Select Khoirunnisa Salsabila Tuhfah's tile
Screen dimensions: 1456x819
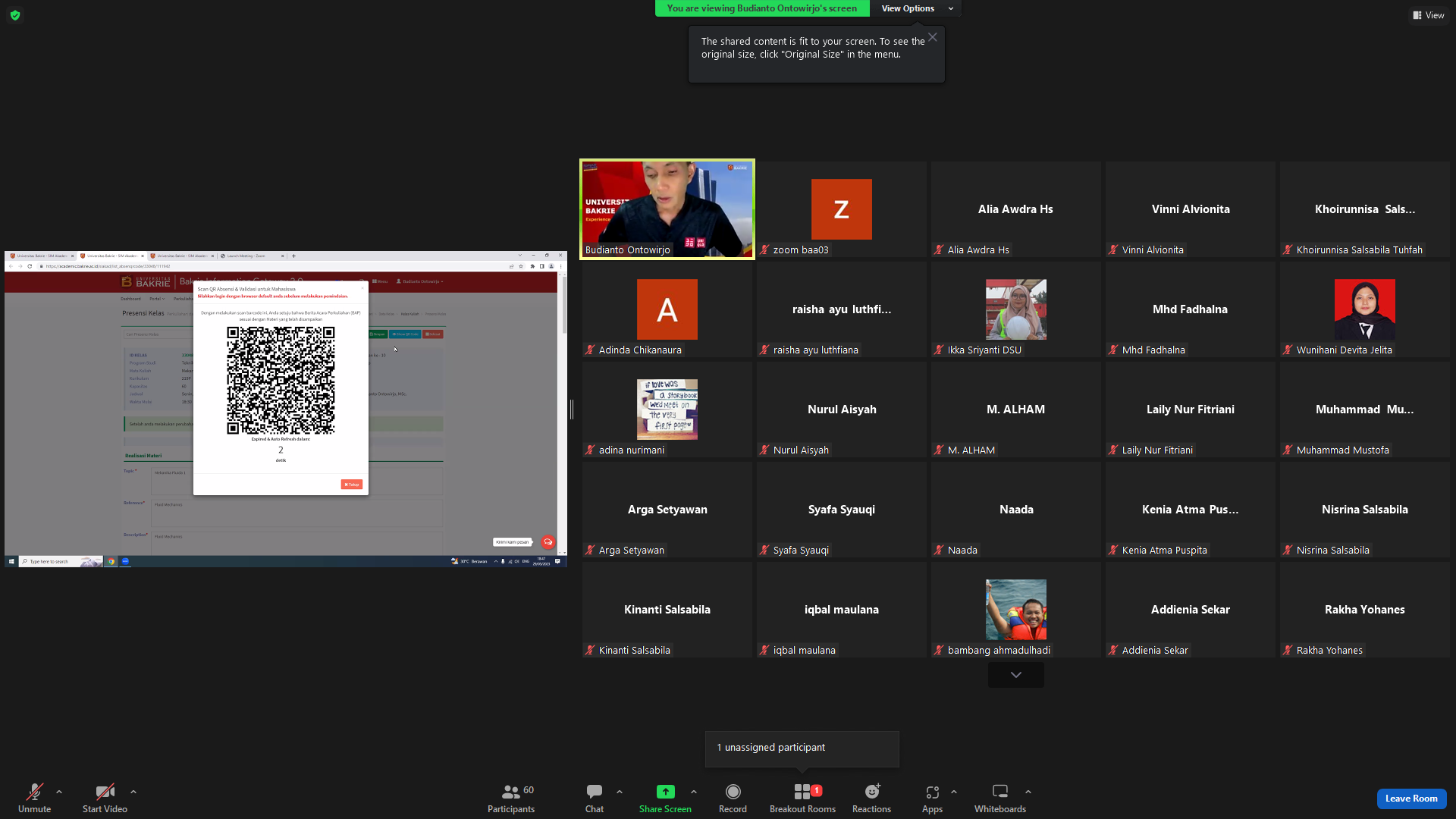tap(1365, 209)
